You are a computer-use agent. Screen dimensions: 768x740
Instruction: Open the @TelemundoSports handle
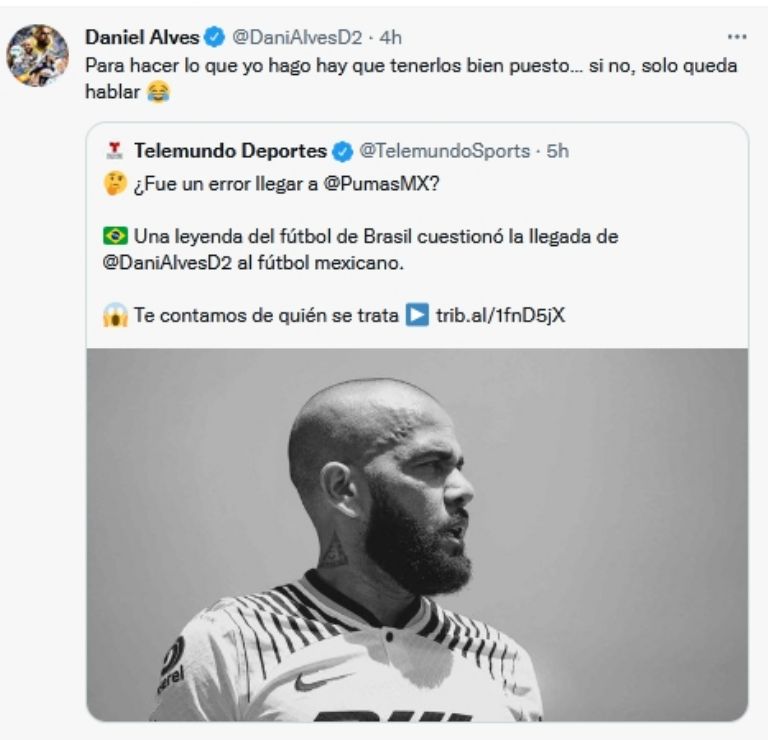click(x=444, y=152)
